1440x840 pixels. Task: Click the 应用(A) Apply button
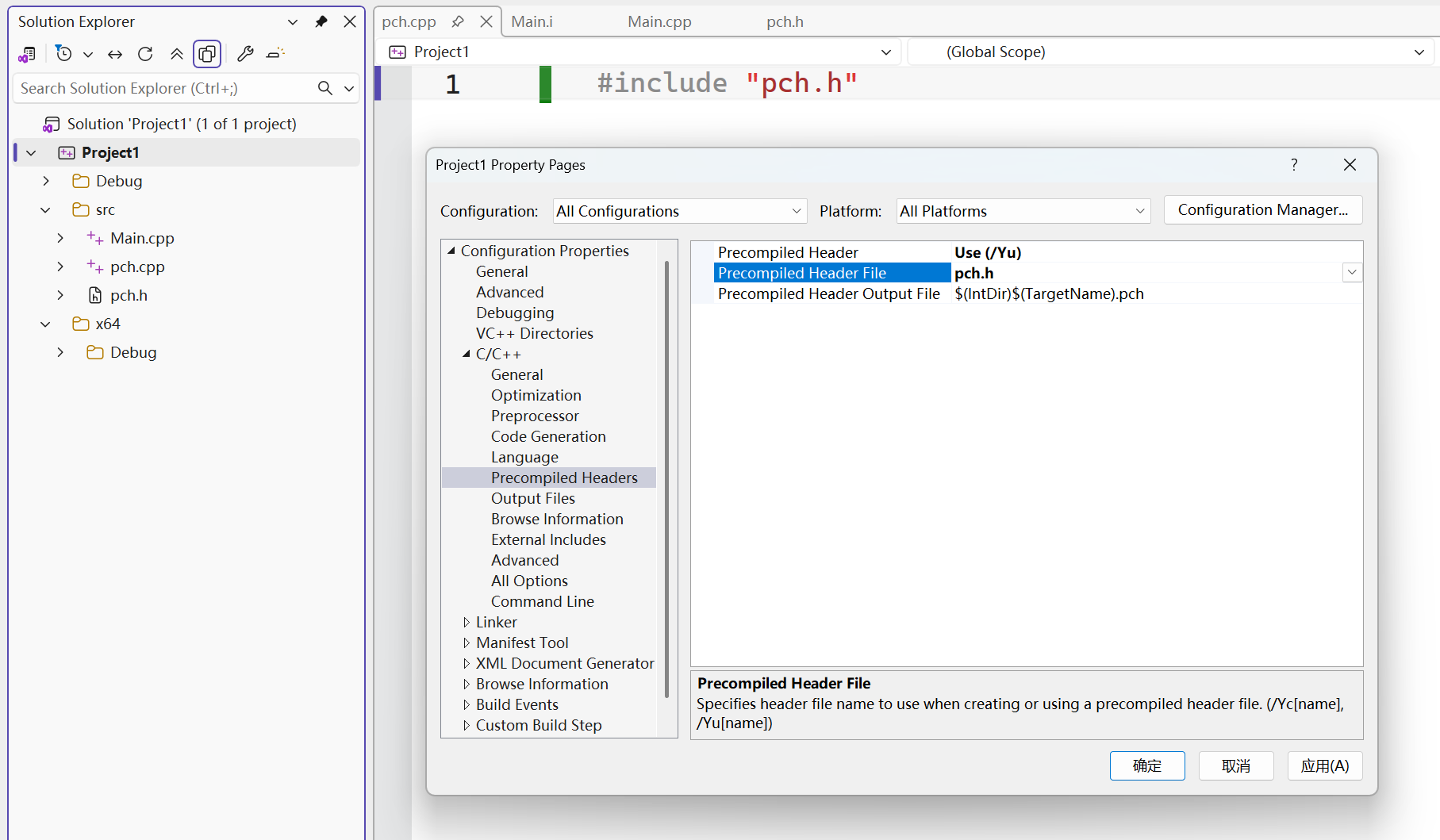click(1325, 766)
